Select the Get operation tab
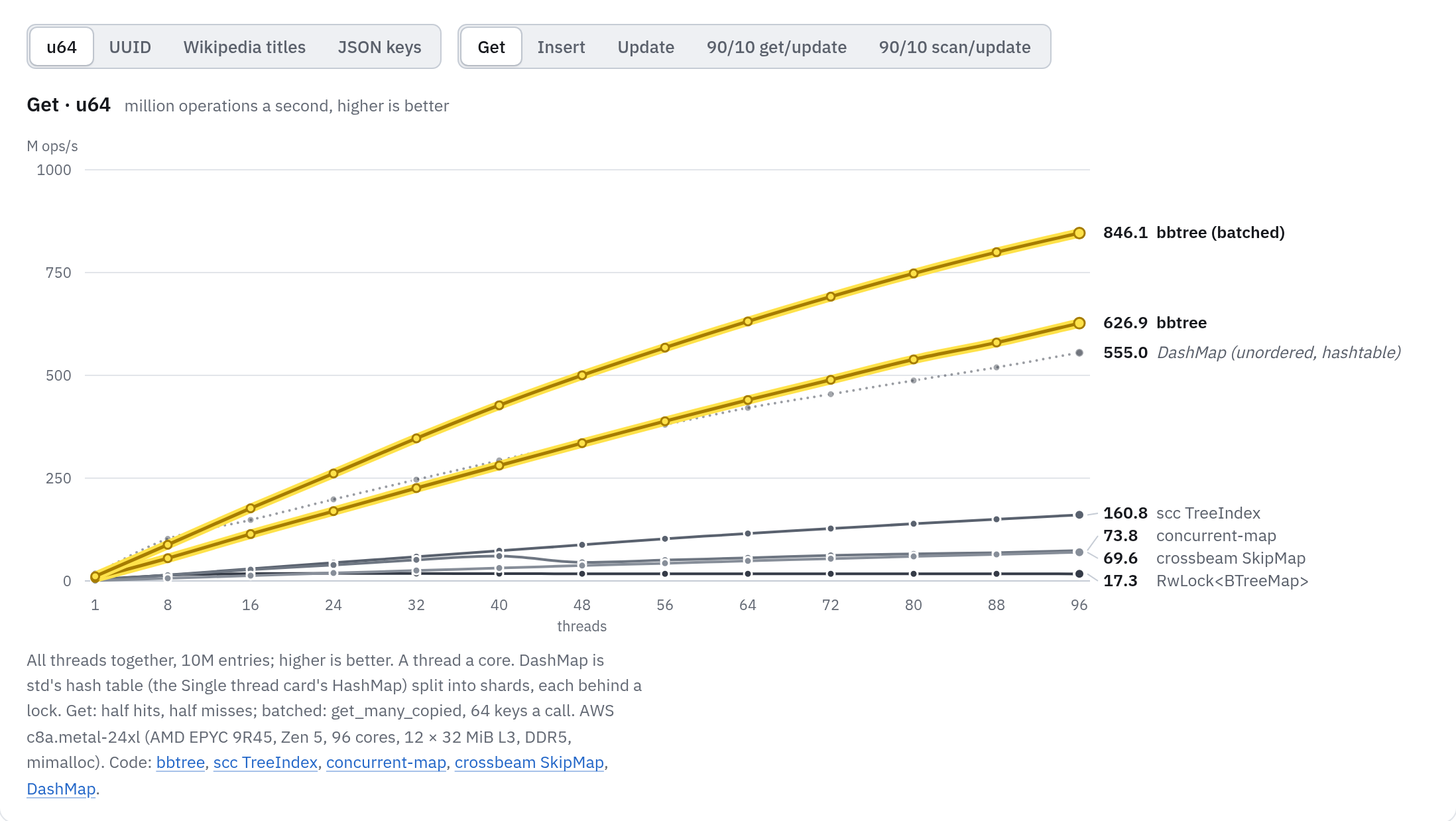 point(491,47)
